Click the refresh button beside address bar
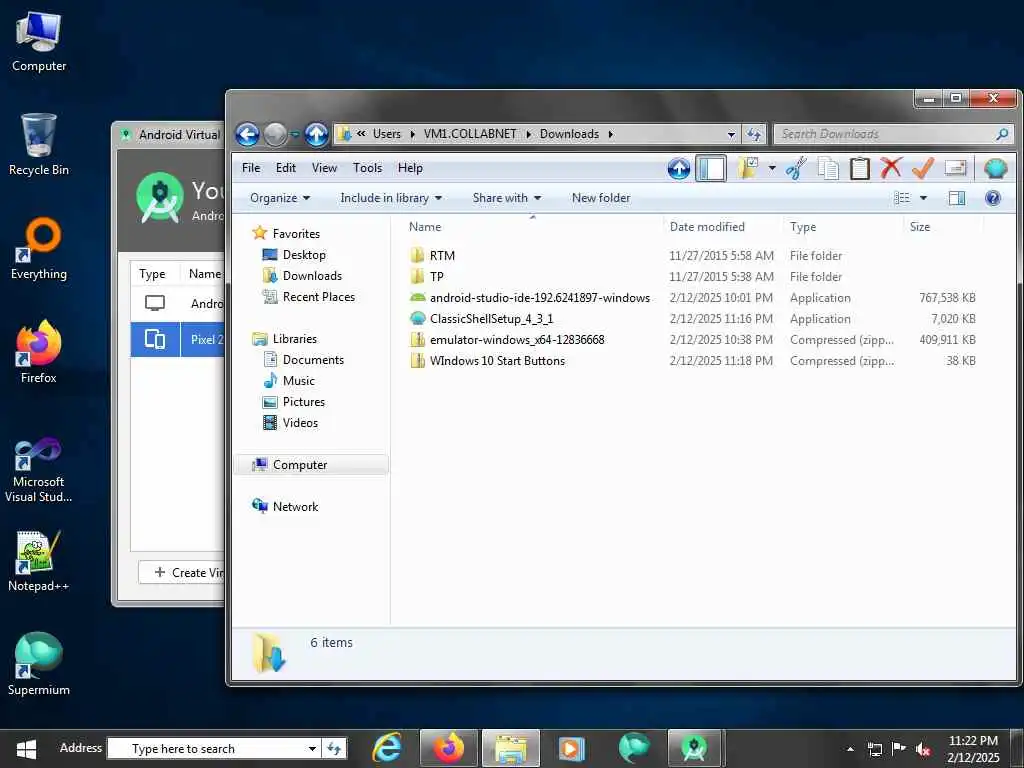Screen dimensions: 1024x768 [754, 135]
